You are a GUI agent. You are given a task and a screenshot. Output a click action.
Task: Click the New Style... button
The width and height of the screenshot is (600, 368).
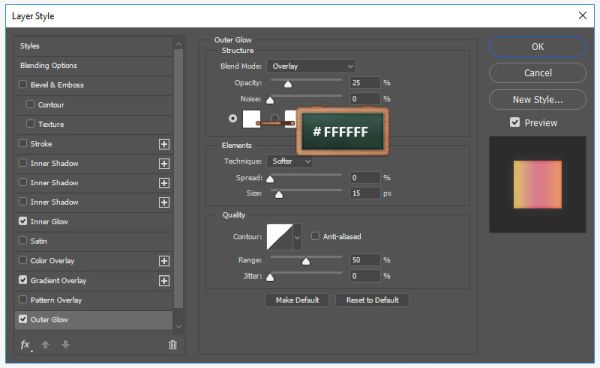coord(537,100)
